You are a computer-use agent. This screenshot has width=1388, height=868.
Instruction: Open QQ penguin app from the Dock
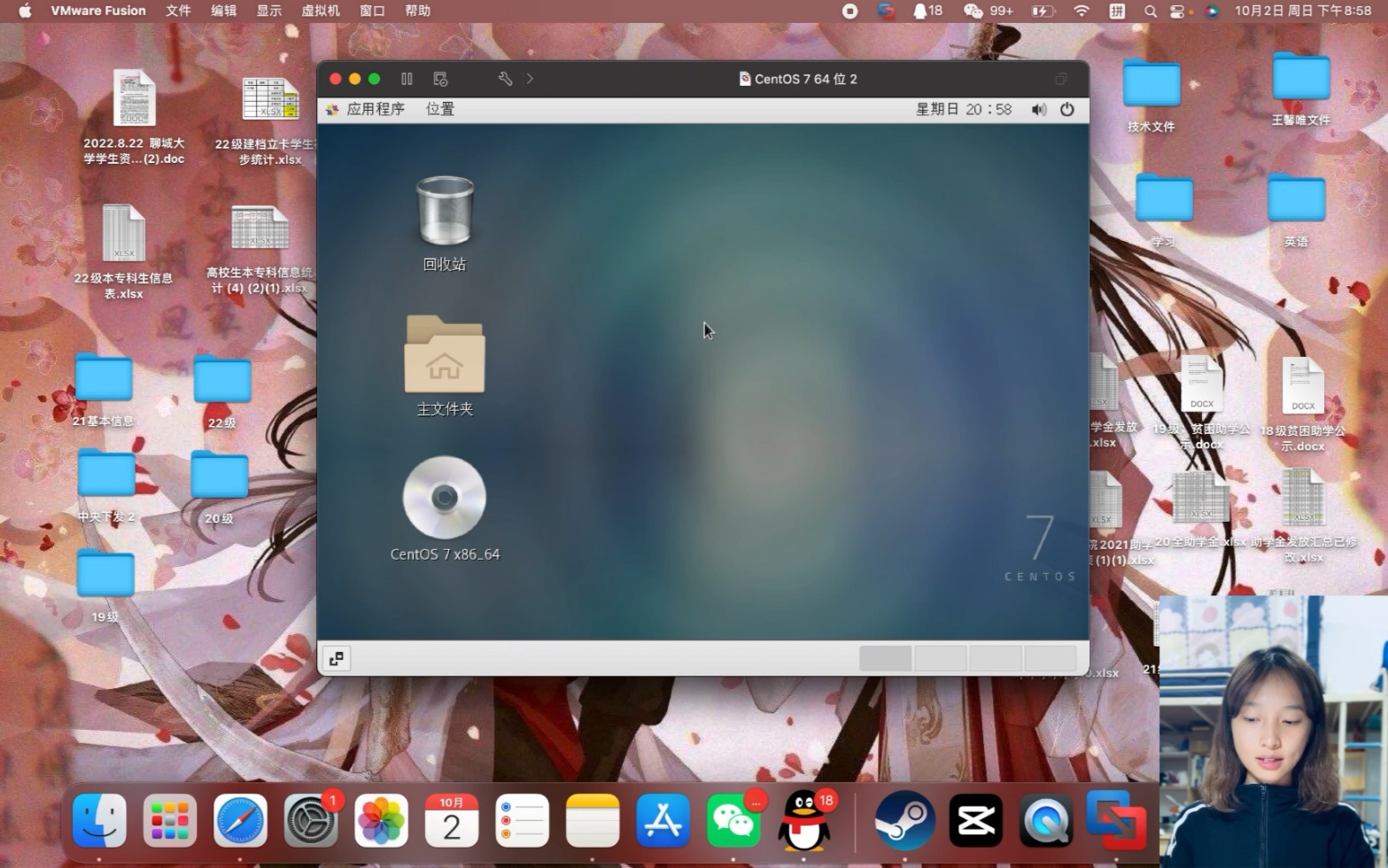(804, 820)
